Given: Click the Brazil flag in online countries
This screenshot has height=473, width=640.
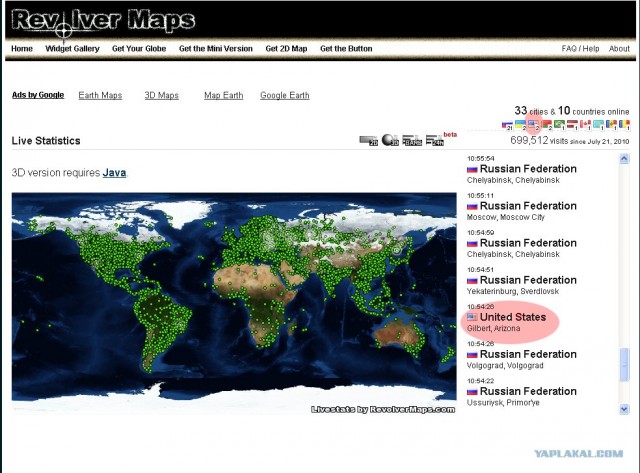Looking at the screenshot, I should tap(560, 124).
